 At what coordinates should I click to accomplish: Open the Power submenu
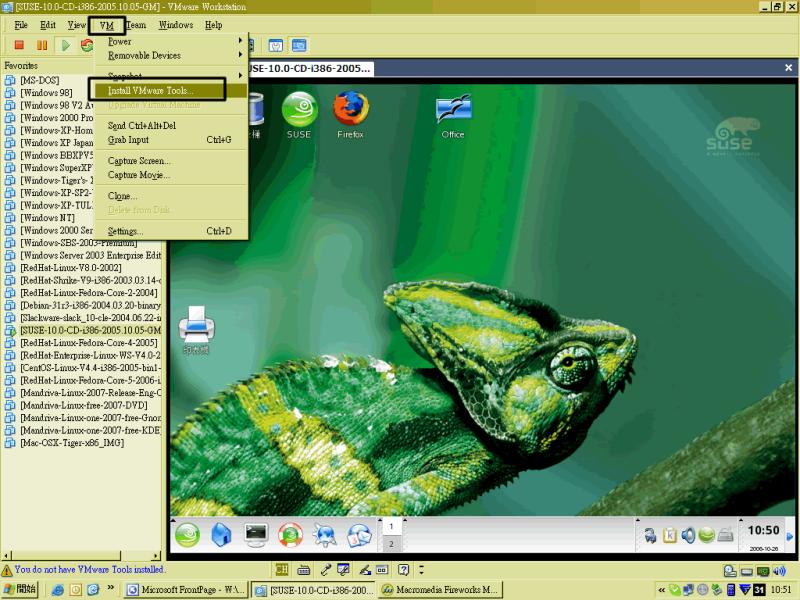(x=171, y=41)
